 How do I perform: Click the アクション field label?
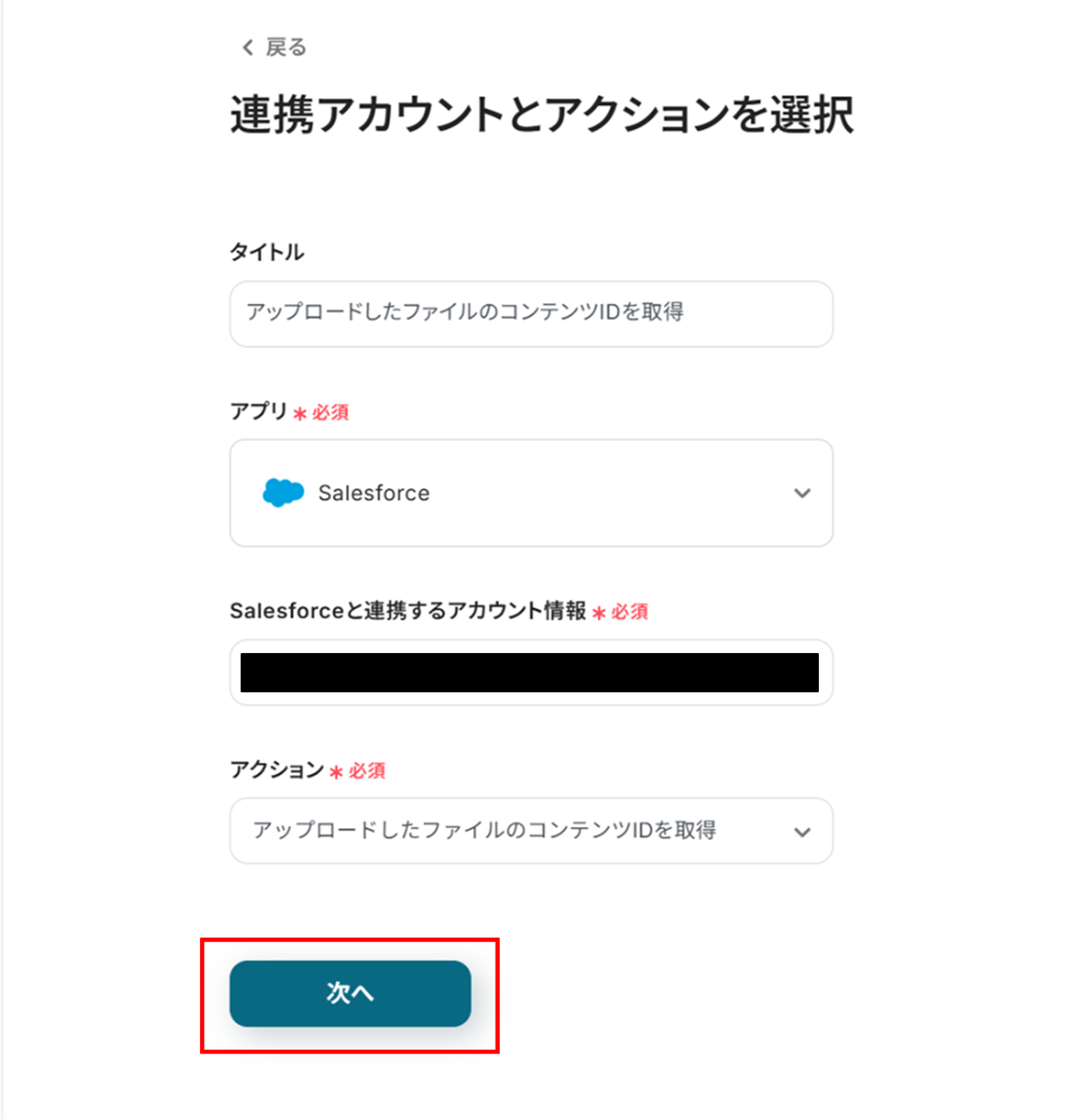[276, 770]
